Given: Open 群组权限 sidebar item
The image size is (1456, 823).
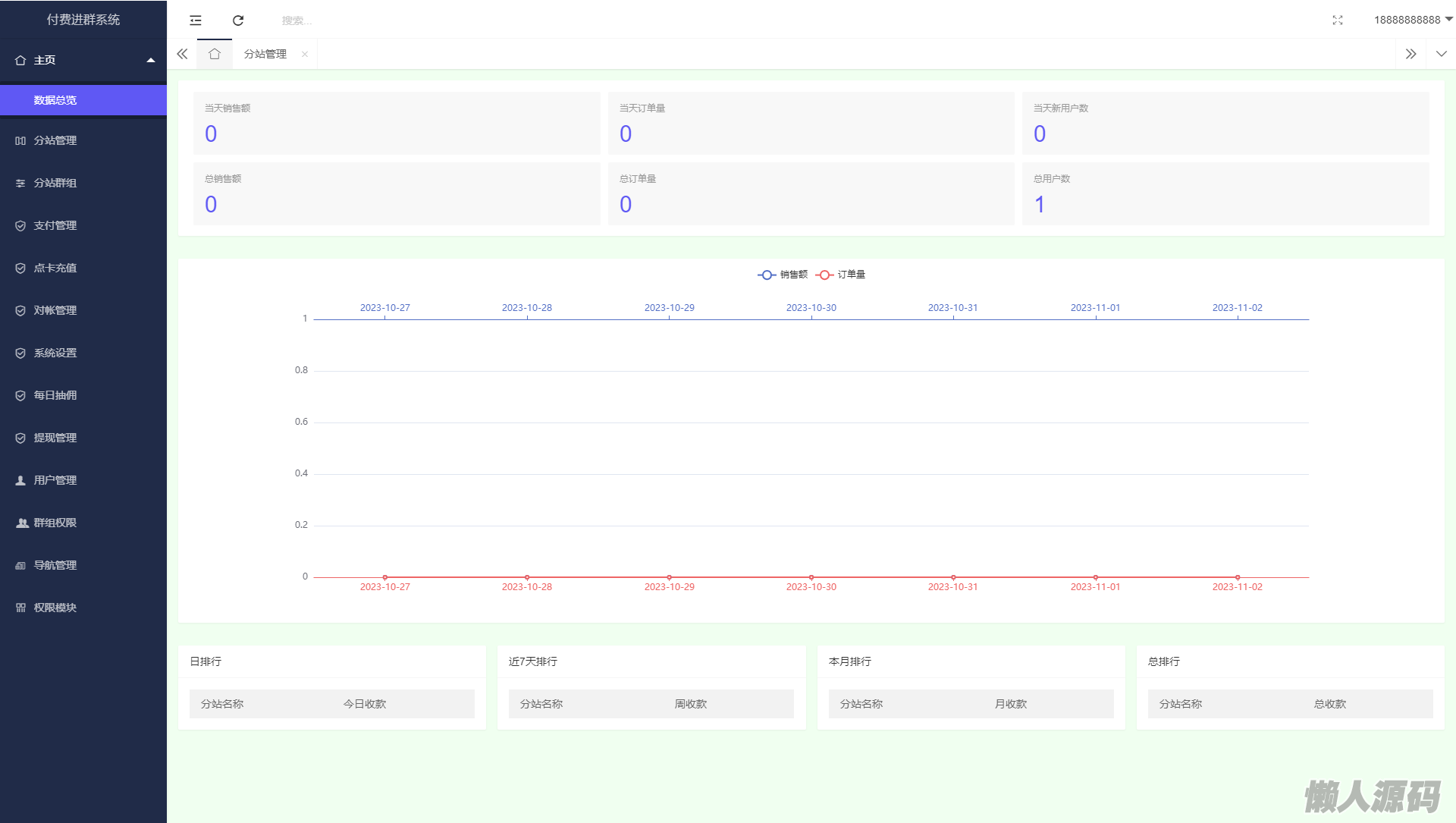Looking at the screenshot, I should [x=55, y=523].
